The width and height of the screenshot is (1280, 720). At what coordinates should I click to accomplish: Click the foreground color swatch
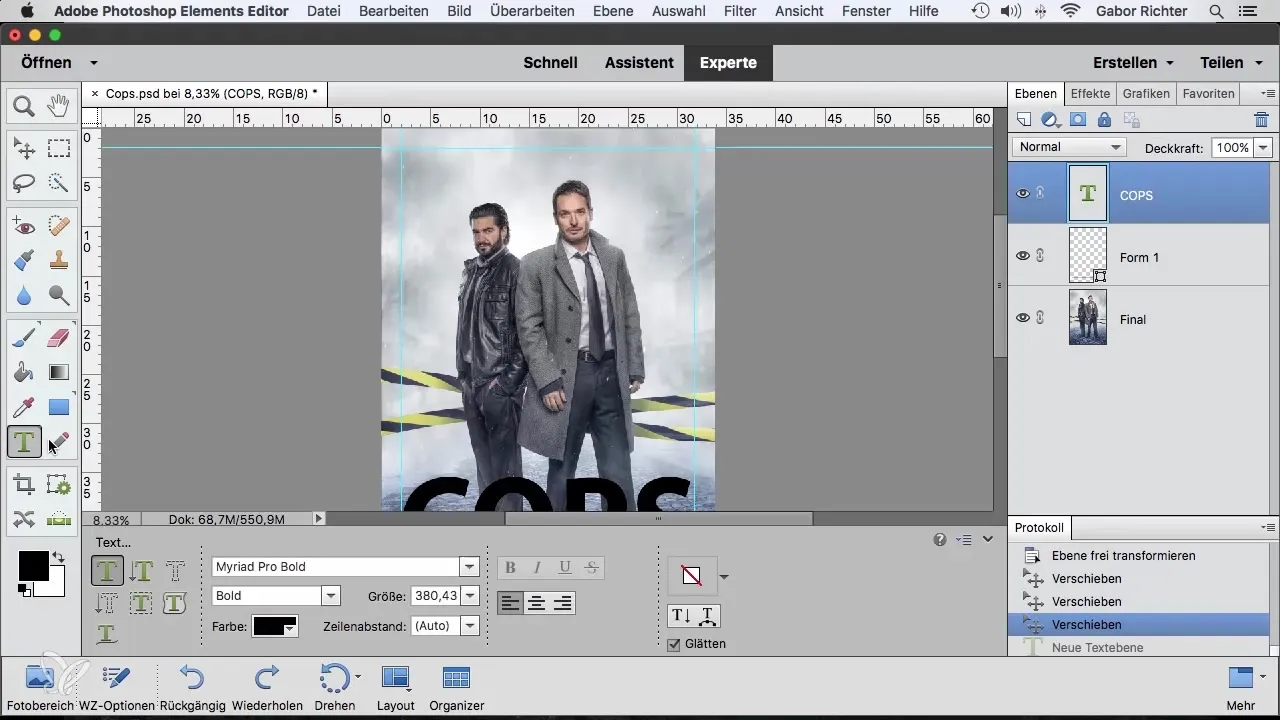click(x=33, y=565)
